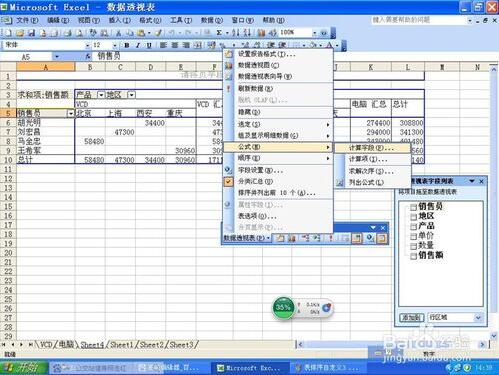Sort descending using the Z-A icon
Viewport: 499px width, 375px height.
pos(247,33)
